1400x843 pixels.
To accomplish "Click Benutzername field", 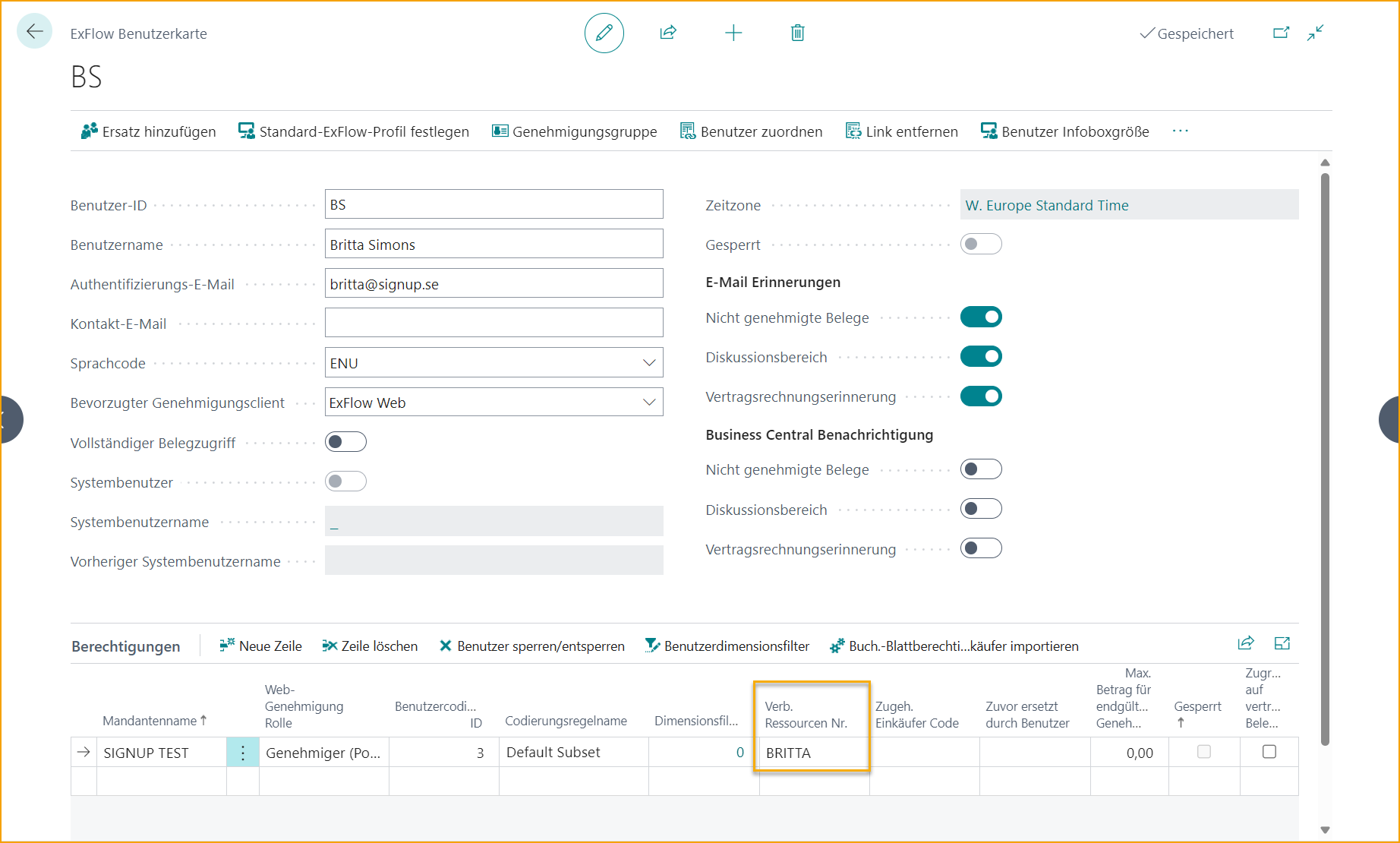I will (x=493, y=244).
